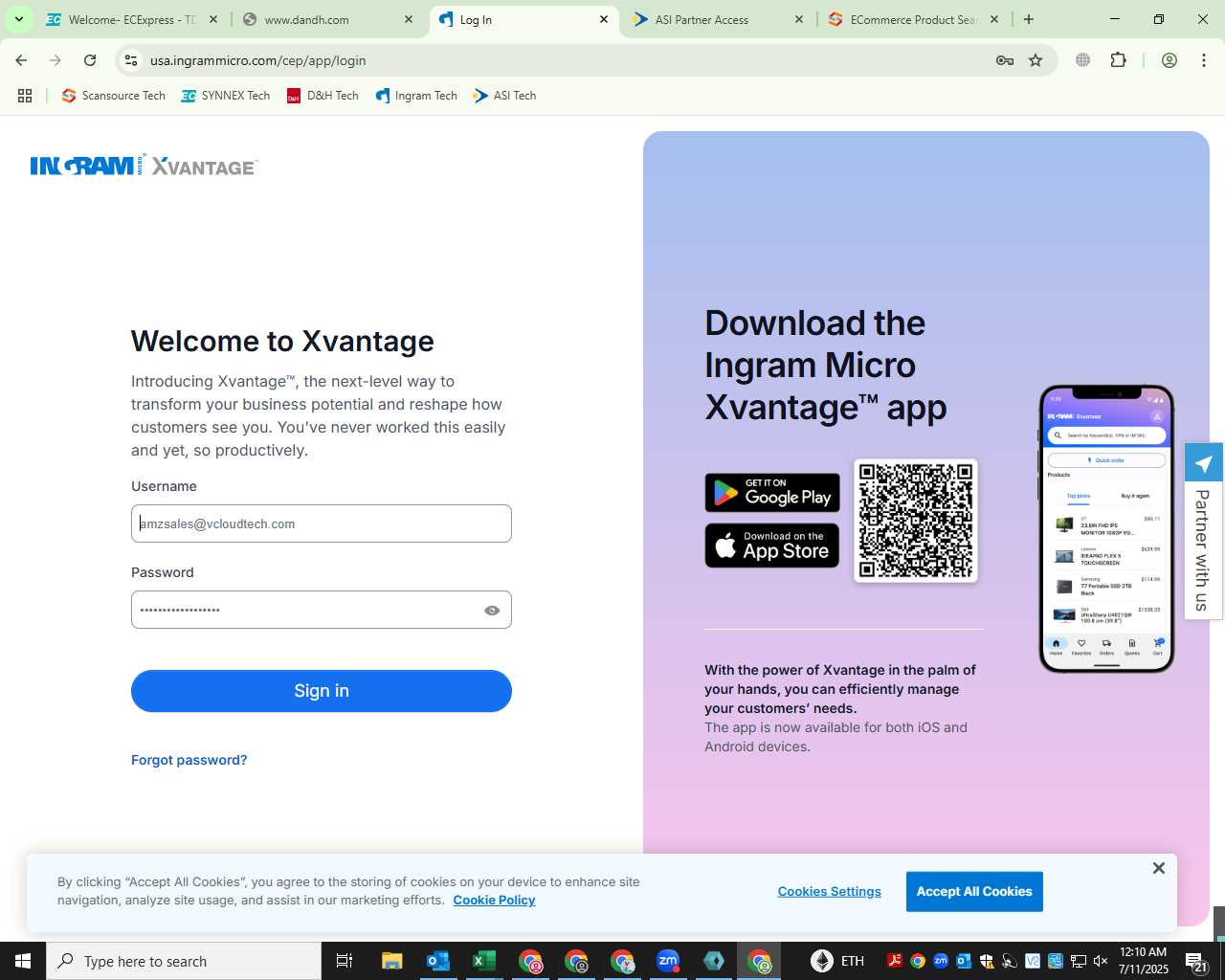Screen dimensions: 1225x980
Task: Close the www.dandh.com tab
Action: point(409,19)
